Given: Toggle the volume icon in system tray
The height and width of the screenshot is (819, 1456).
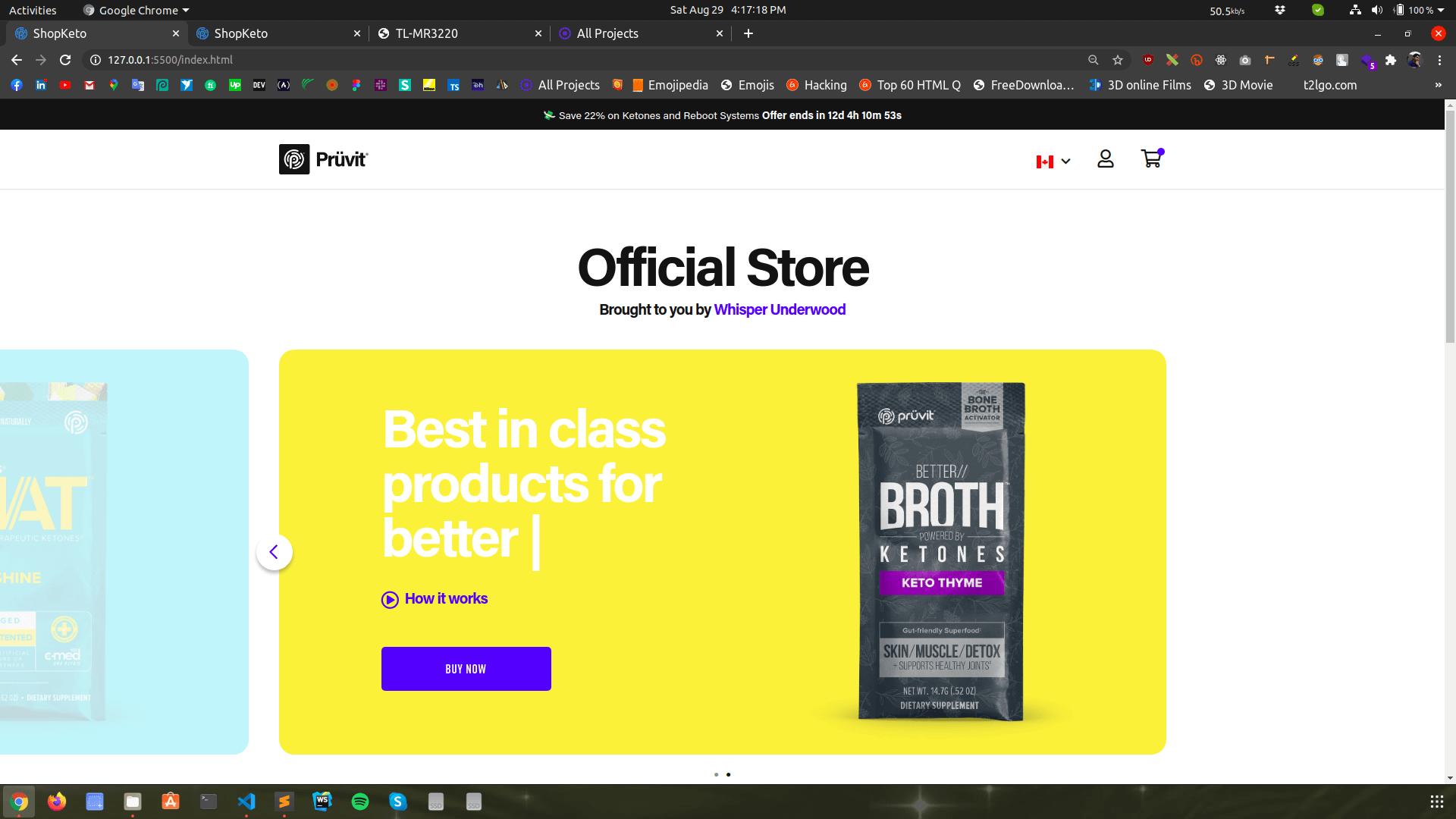Looking at the screenshot, I should click(1377, 10).
